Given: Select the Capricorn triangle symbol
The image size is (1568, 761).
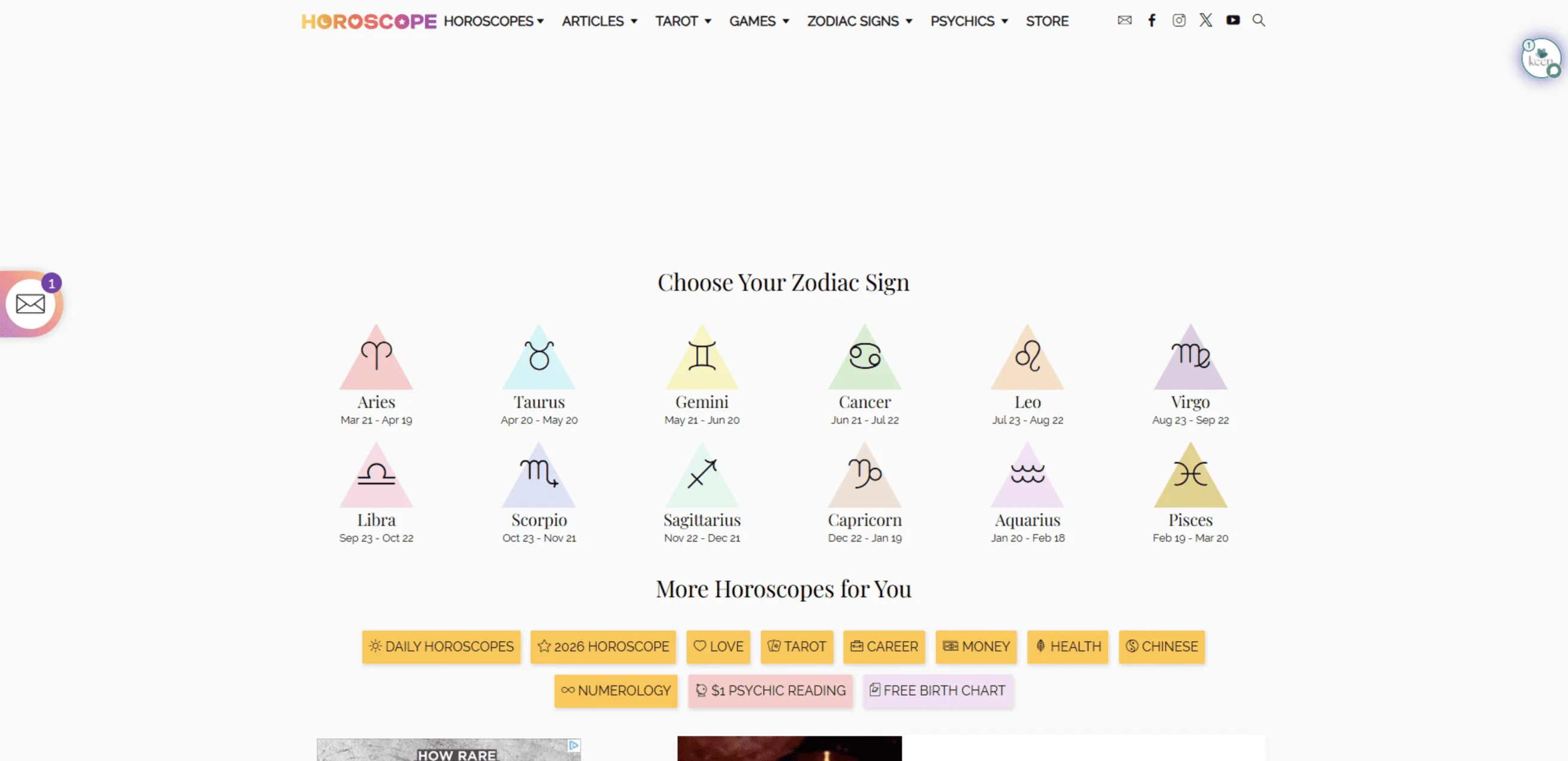Looking at the screenshot, I should 864,475.
